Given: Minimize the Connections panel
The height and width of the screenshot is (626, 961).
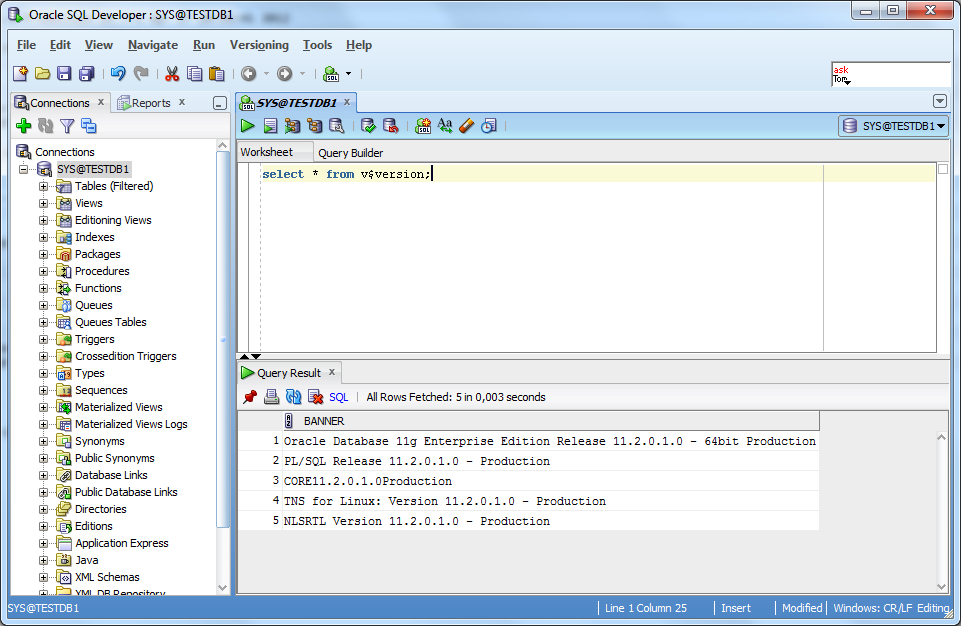Looking at the screenshot, I should (220, 103).
